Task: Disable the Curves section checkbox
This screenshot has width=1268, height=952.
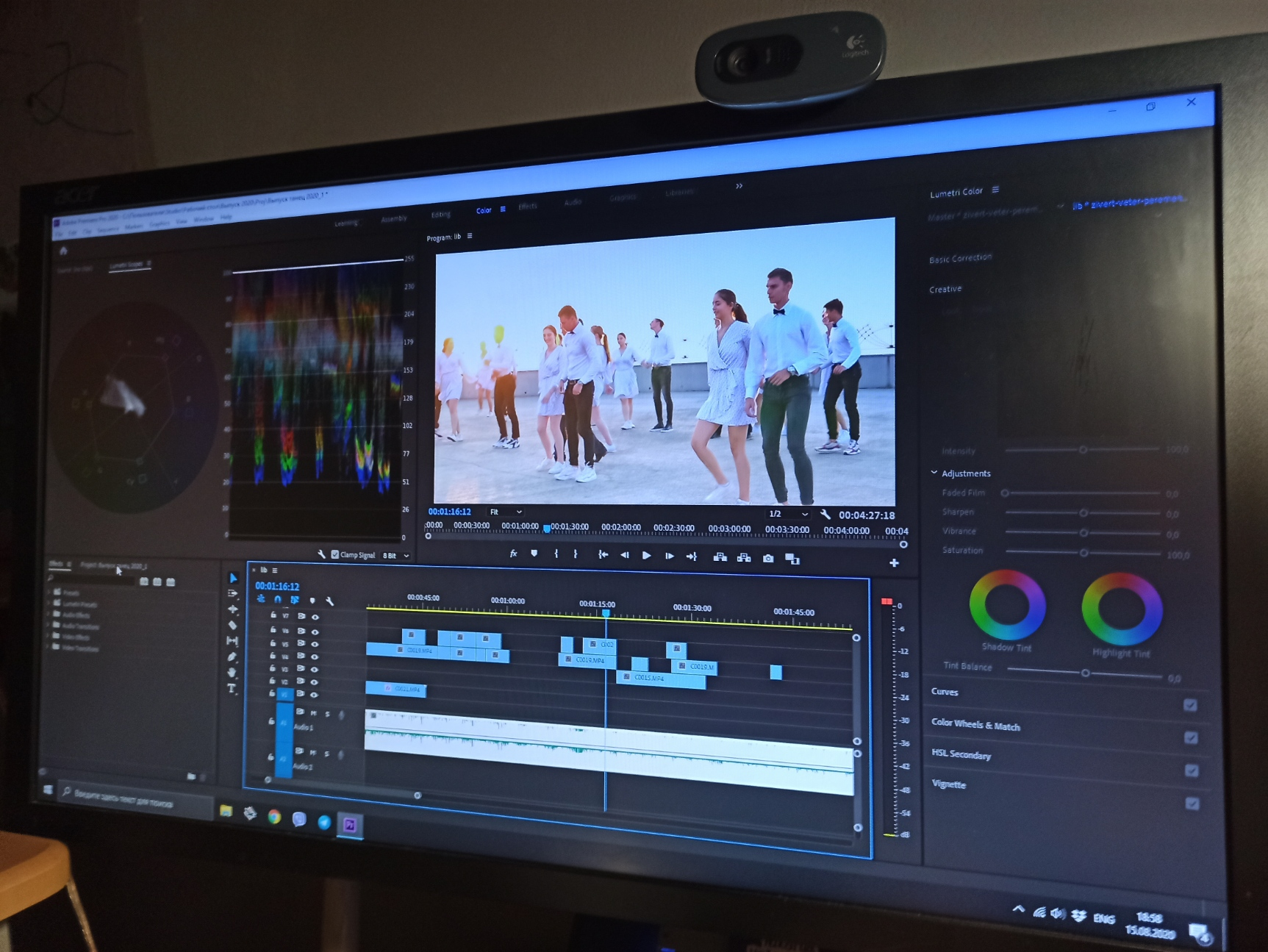Action: (x=1190, y=705)
